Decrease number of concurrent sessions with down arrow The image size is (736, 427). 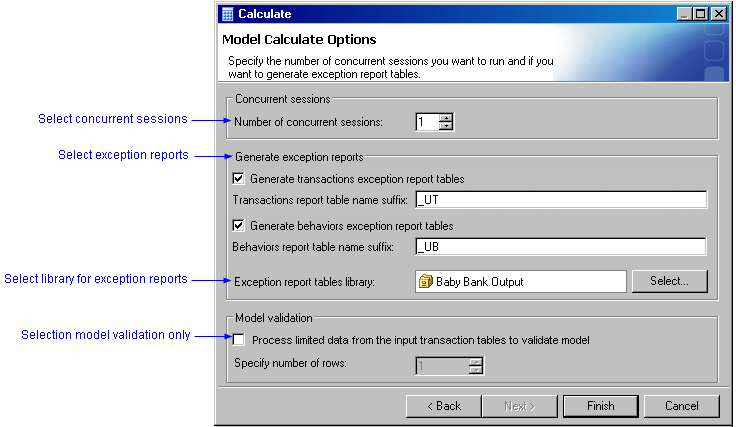[446, 127]
